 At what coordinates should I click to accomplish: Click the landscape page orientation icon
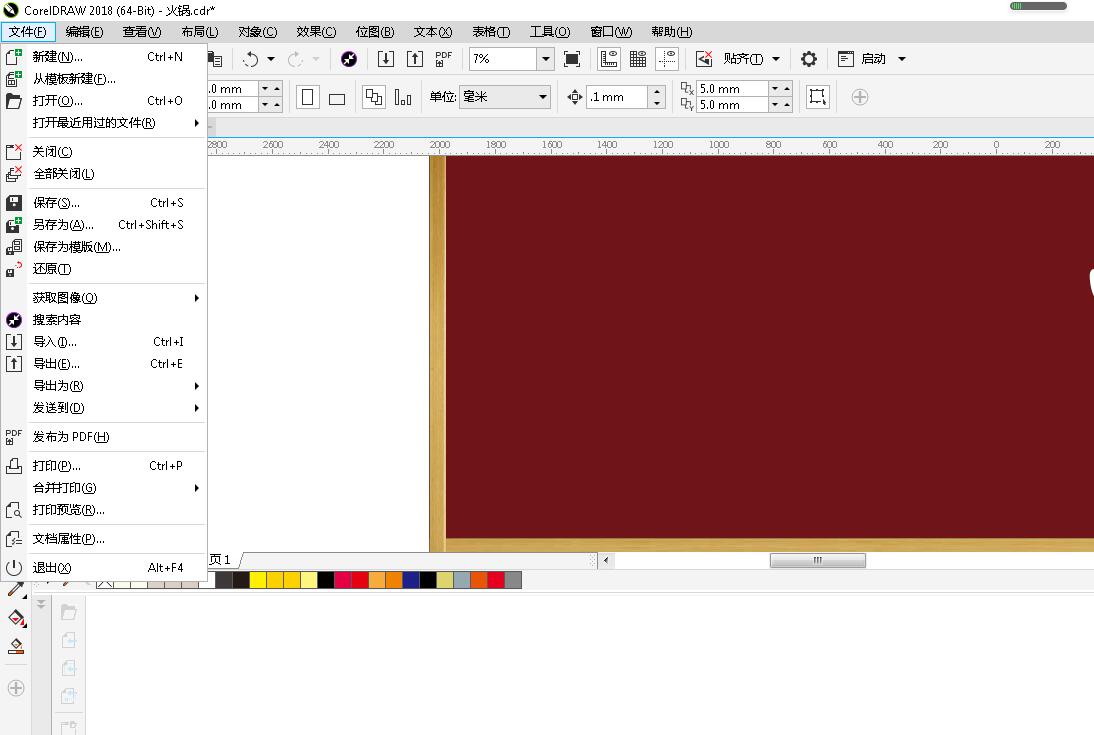(x=337, y=97)
